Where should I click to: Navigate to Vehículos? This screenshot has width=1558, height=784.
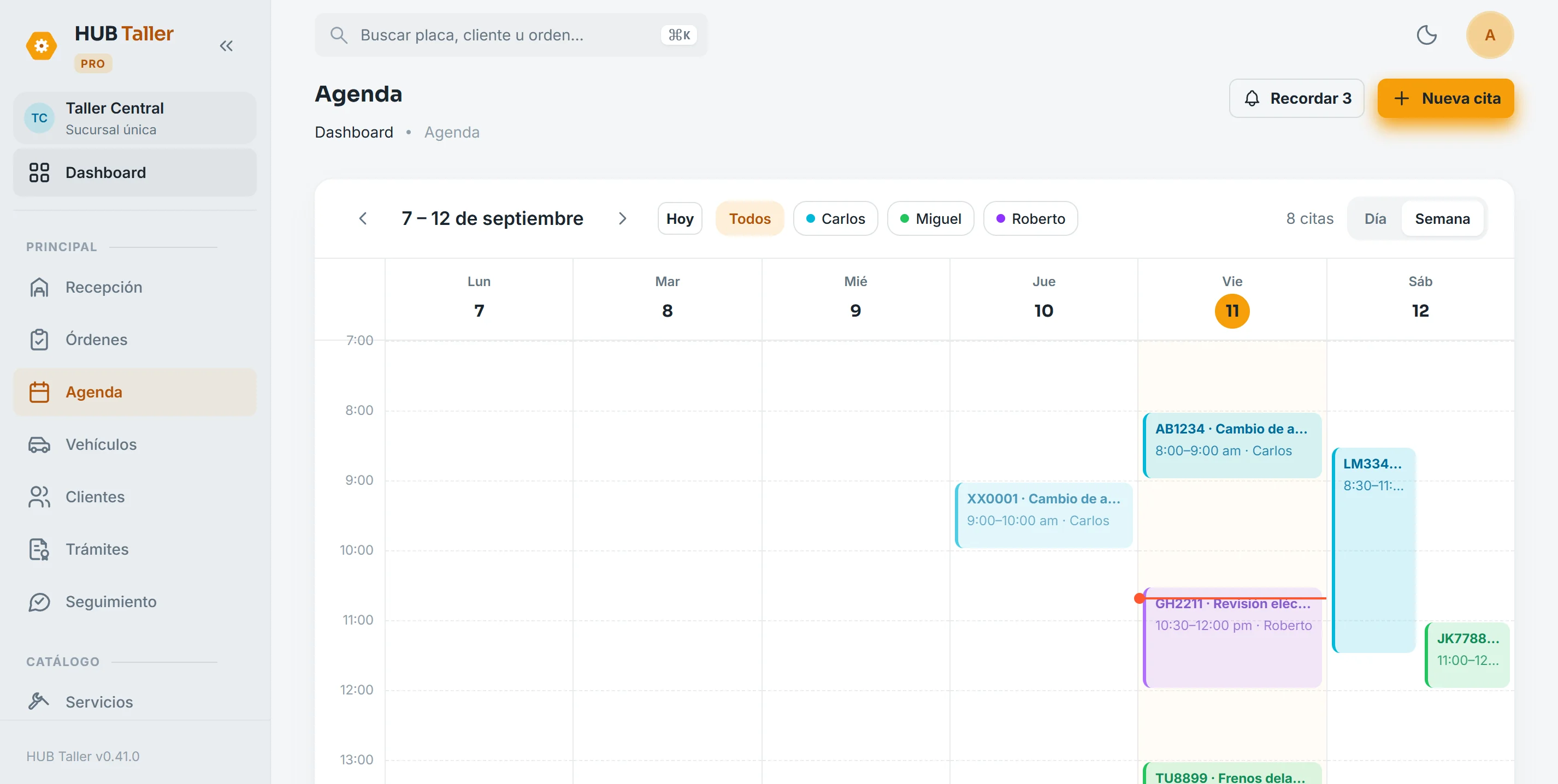(x=135, y=444)
